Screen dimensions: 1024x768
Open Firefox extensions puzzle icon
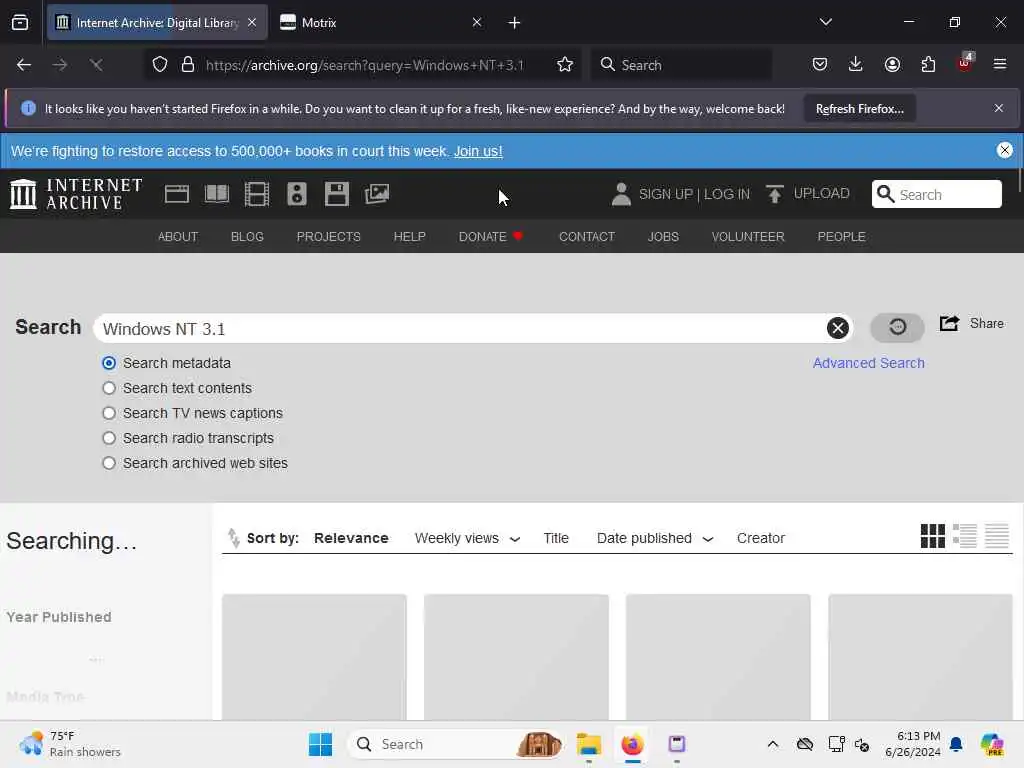(928, 65)
